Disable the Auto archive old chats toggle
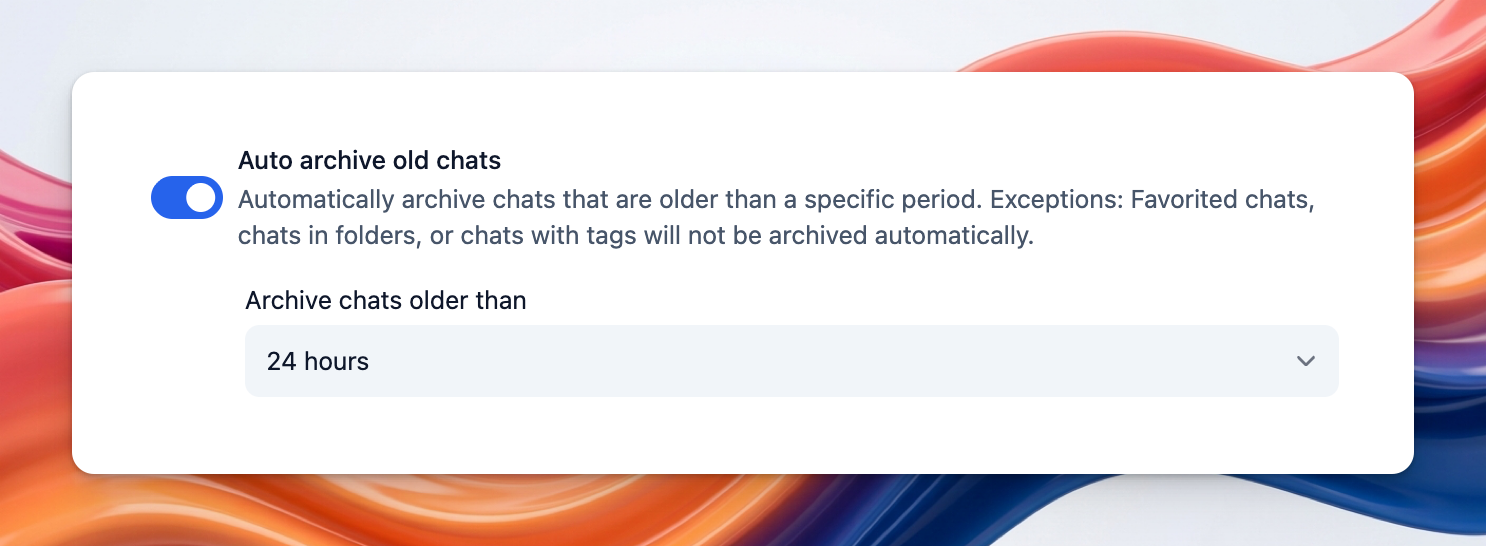Viewport: 1486px width, 546px height. pyautogui.click(x=186, y=198)
